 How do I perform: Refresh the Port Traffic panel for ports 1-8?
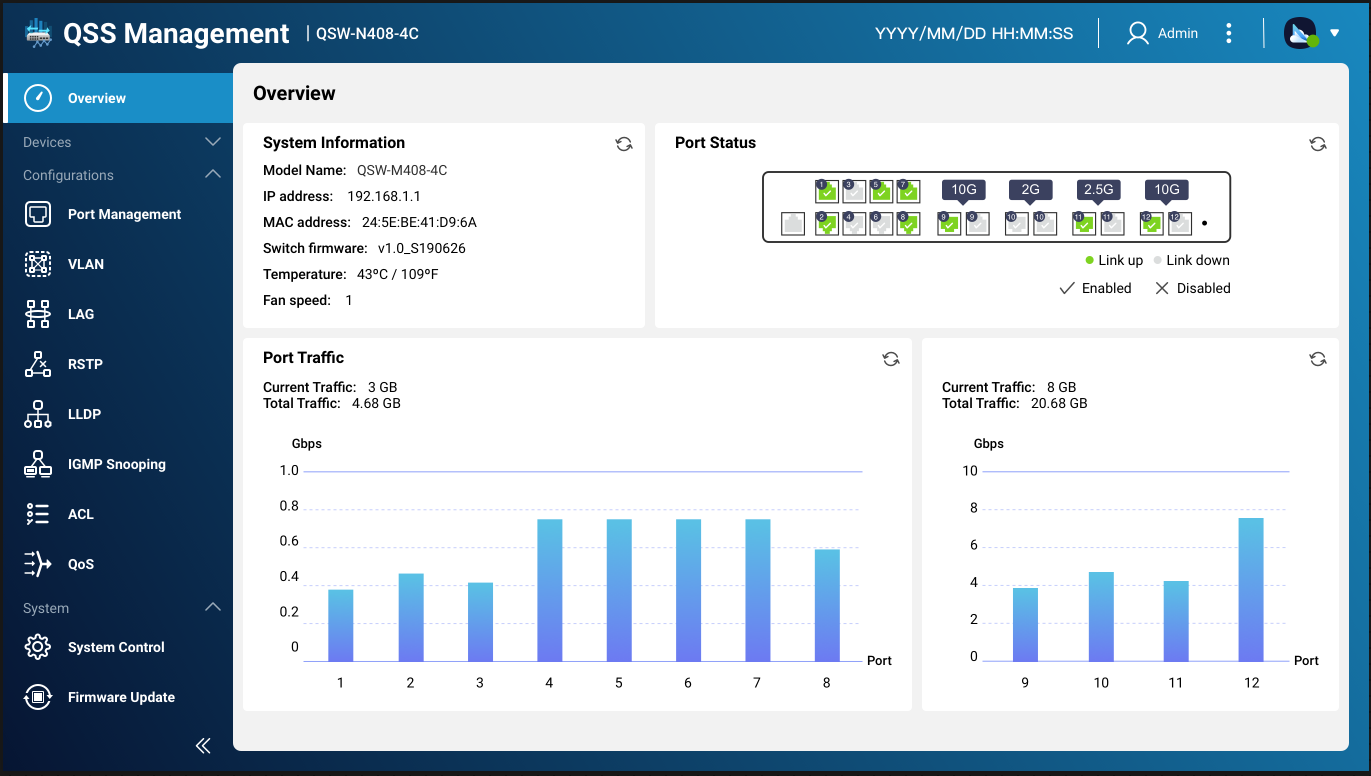(x=891, y=359)
